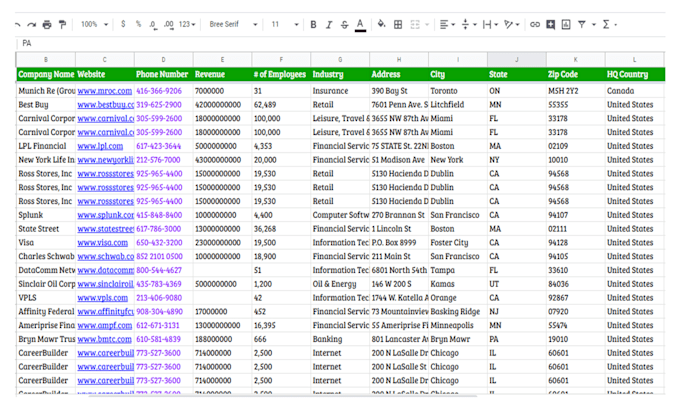This screenshot has height=408, width=680.
Task: Select column B header
Action: (x=46, y=59)
